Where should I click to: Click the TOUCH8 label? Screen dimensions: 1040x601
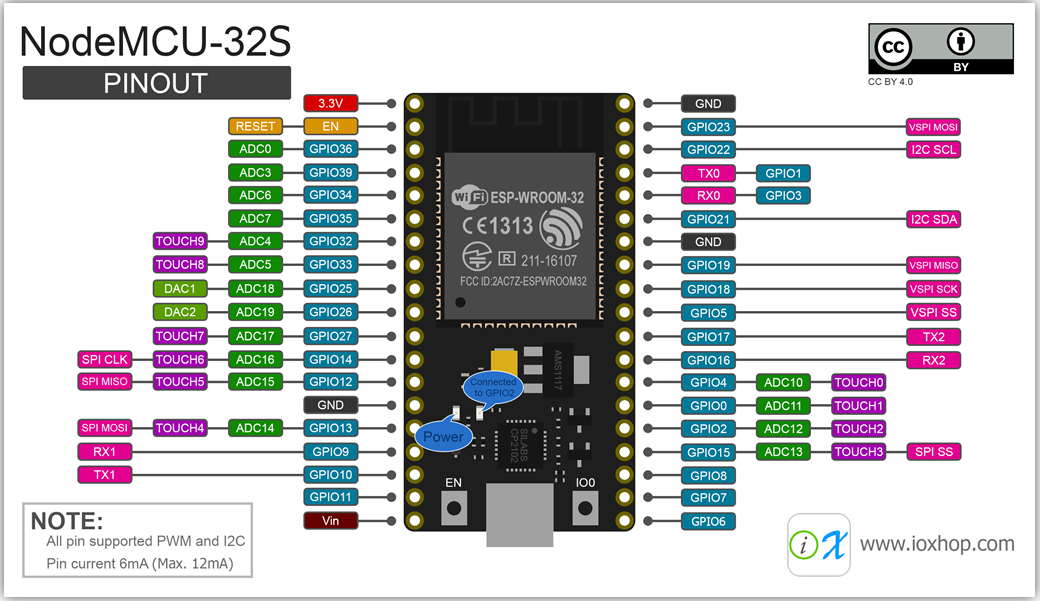[180, 265]
